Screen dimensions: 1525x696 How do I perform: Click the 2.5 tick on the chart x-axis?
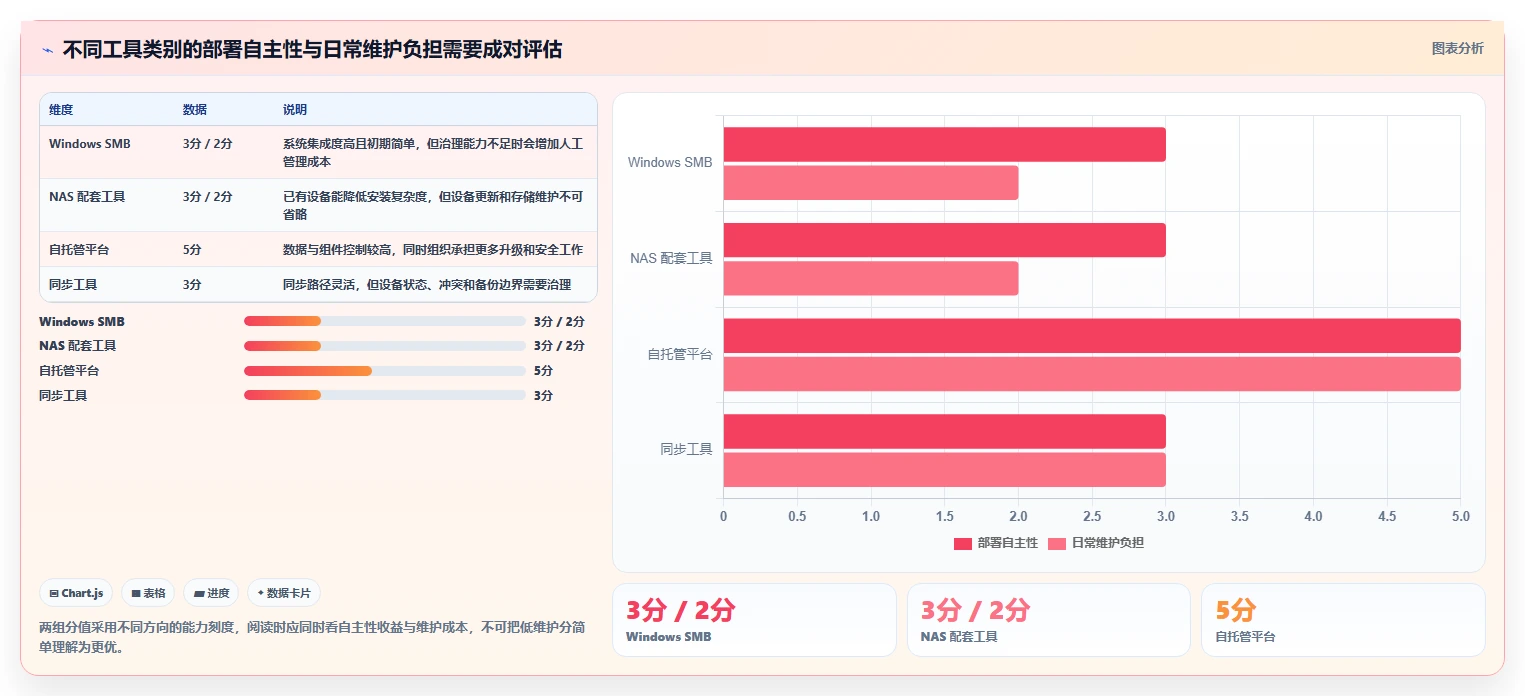pyautogui.click(x=1092, y=517)
